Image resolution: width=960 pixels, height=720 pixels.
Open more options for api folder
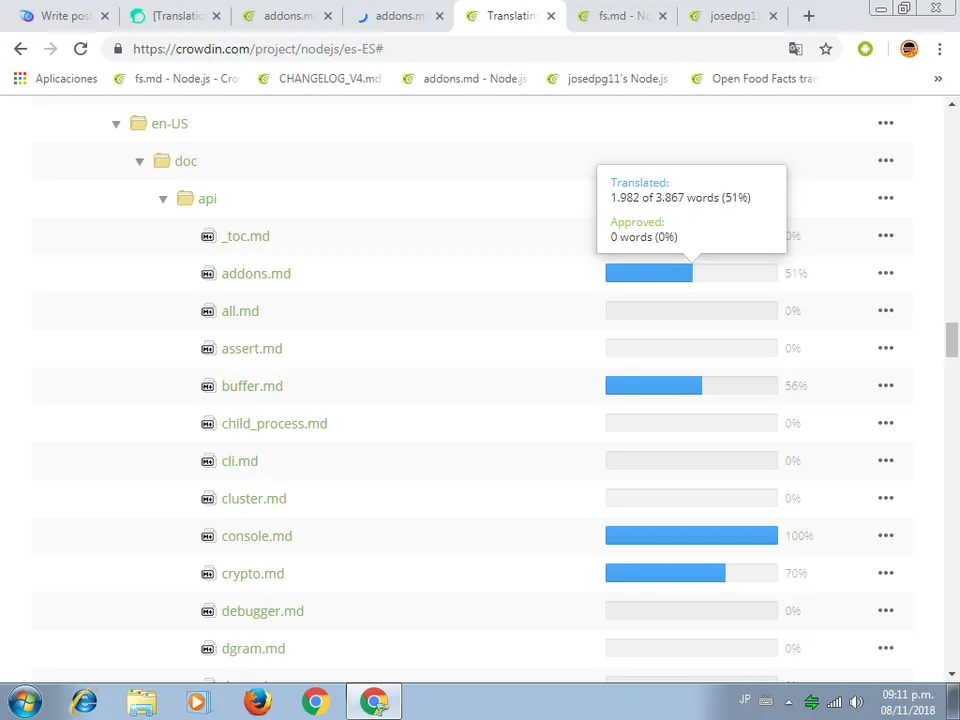click(x=885, y=198)
